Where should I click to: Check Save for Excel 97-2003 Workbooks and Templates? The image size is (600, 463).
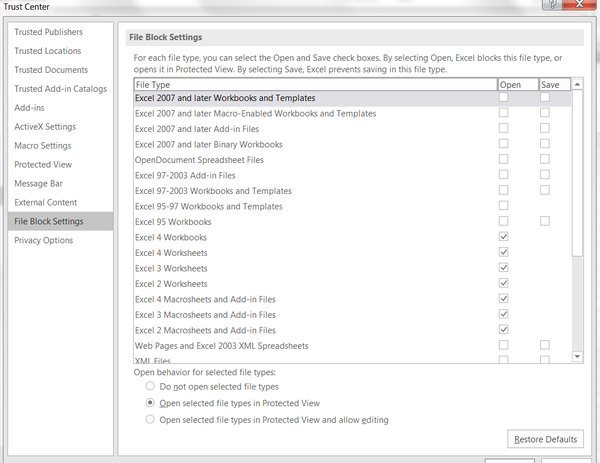(545, 190)
